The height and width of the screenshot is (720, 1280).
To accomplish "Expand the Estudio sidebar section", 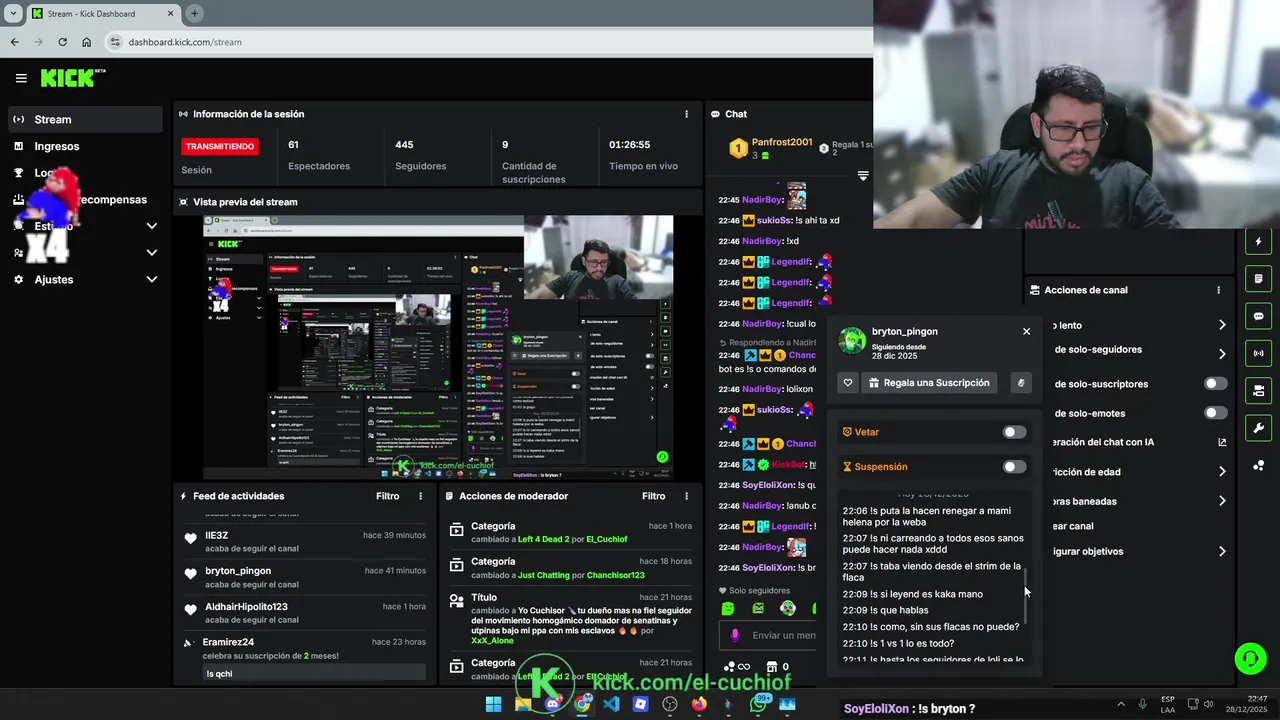I will click(152, 226).
